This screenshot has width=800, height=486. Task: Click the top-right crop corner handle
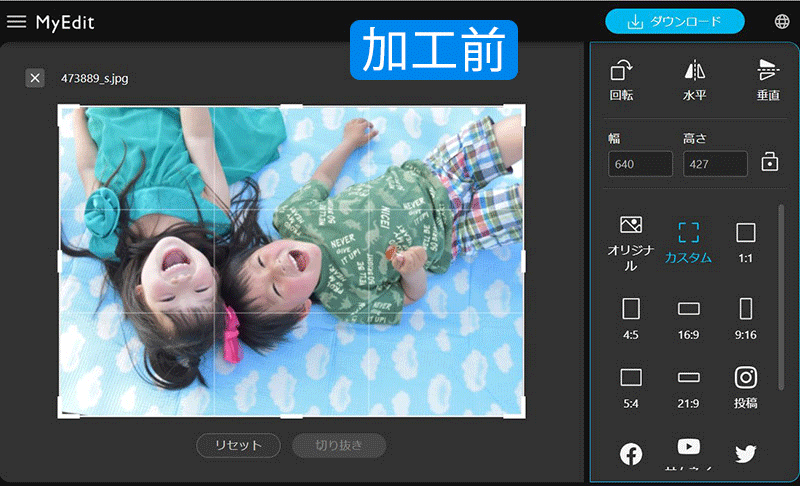pyautogui.click(x=521, y=109)
